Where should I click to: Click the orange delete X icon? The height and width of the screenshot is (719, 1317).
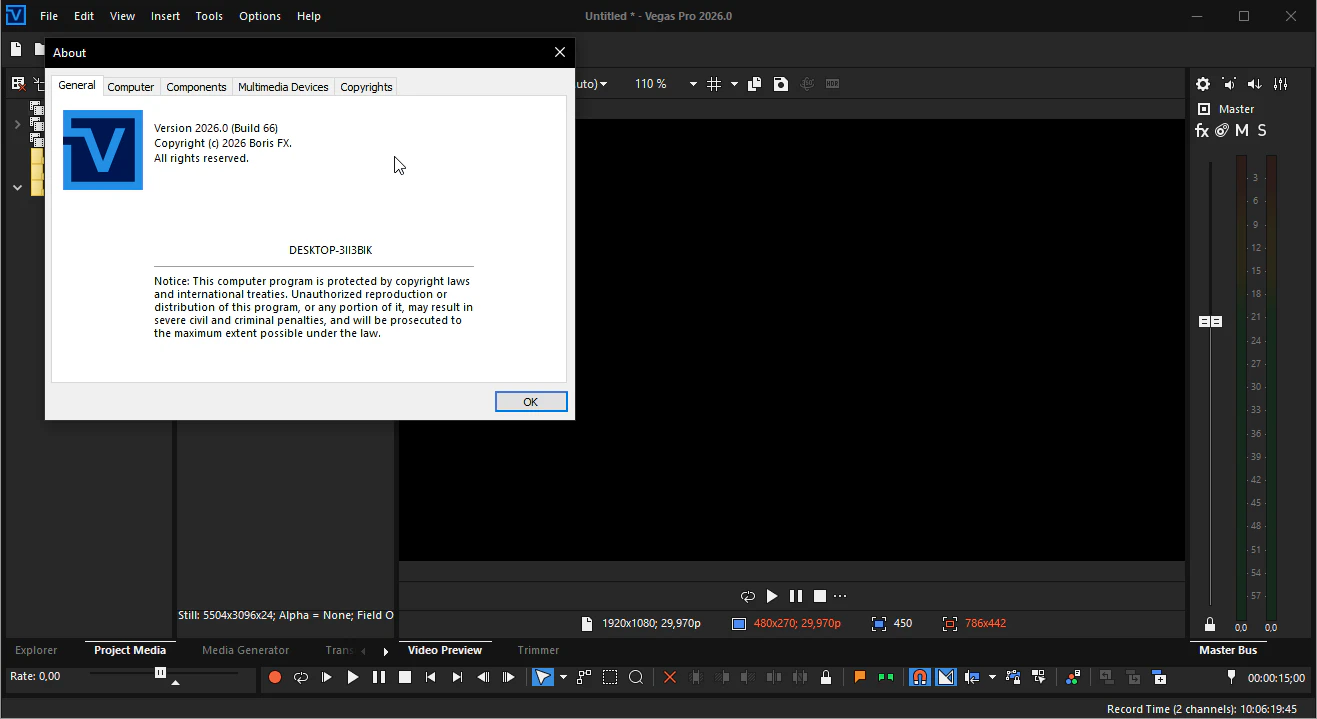point(670,677)
